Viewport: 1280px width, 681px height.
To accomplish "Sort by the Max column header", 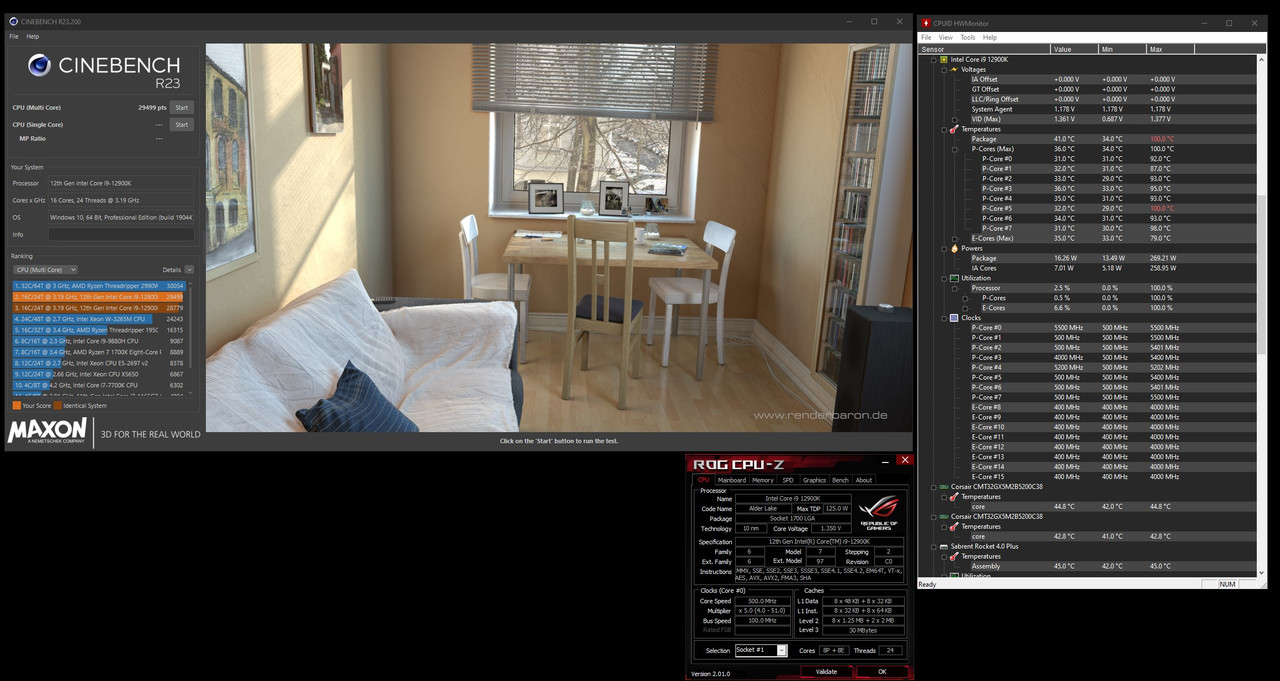I will point(1170,49).
